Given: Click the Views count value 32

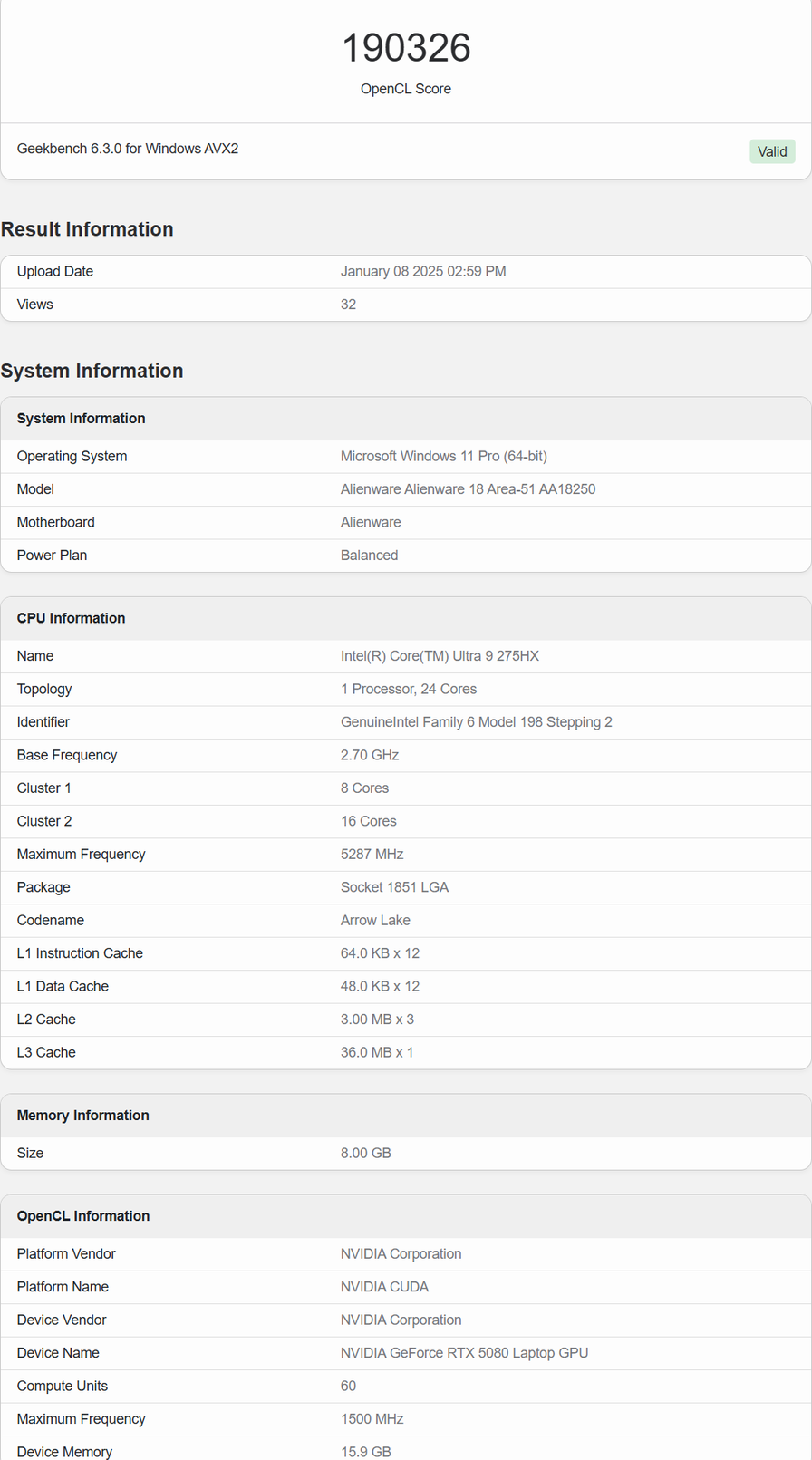Looking at the screenshot, I should (x=348, y=305).
